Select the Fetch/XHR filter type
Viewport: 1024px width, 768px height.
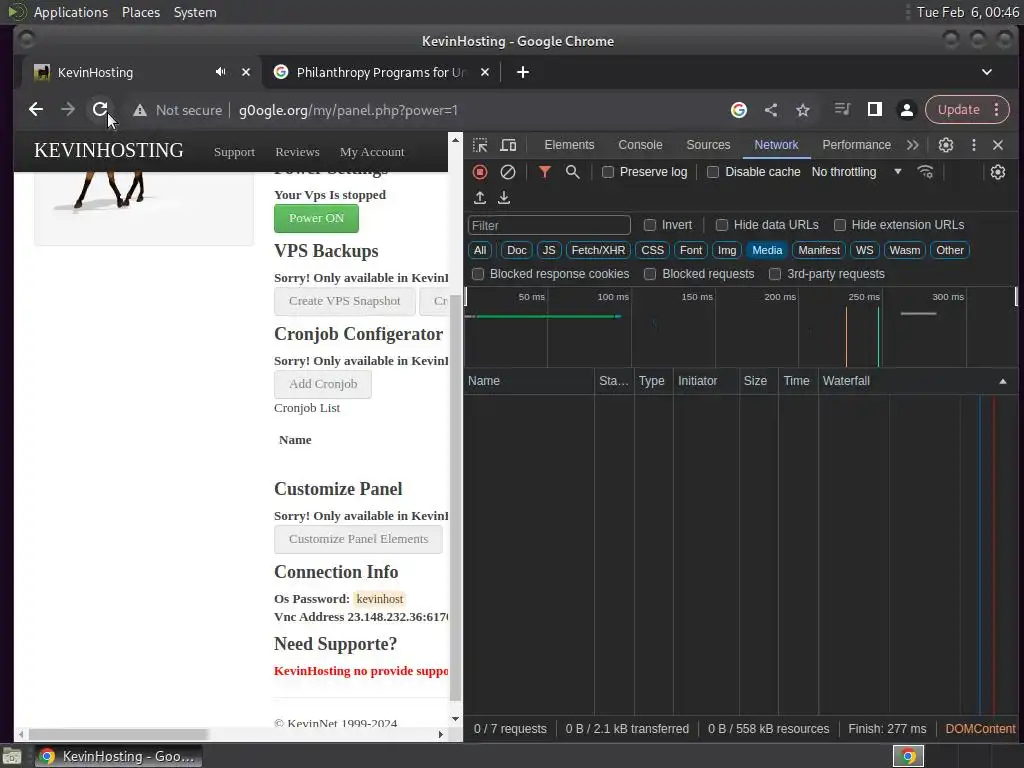(x=598, y=250)
